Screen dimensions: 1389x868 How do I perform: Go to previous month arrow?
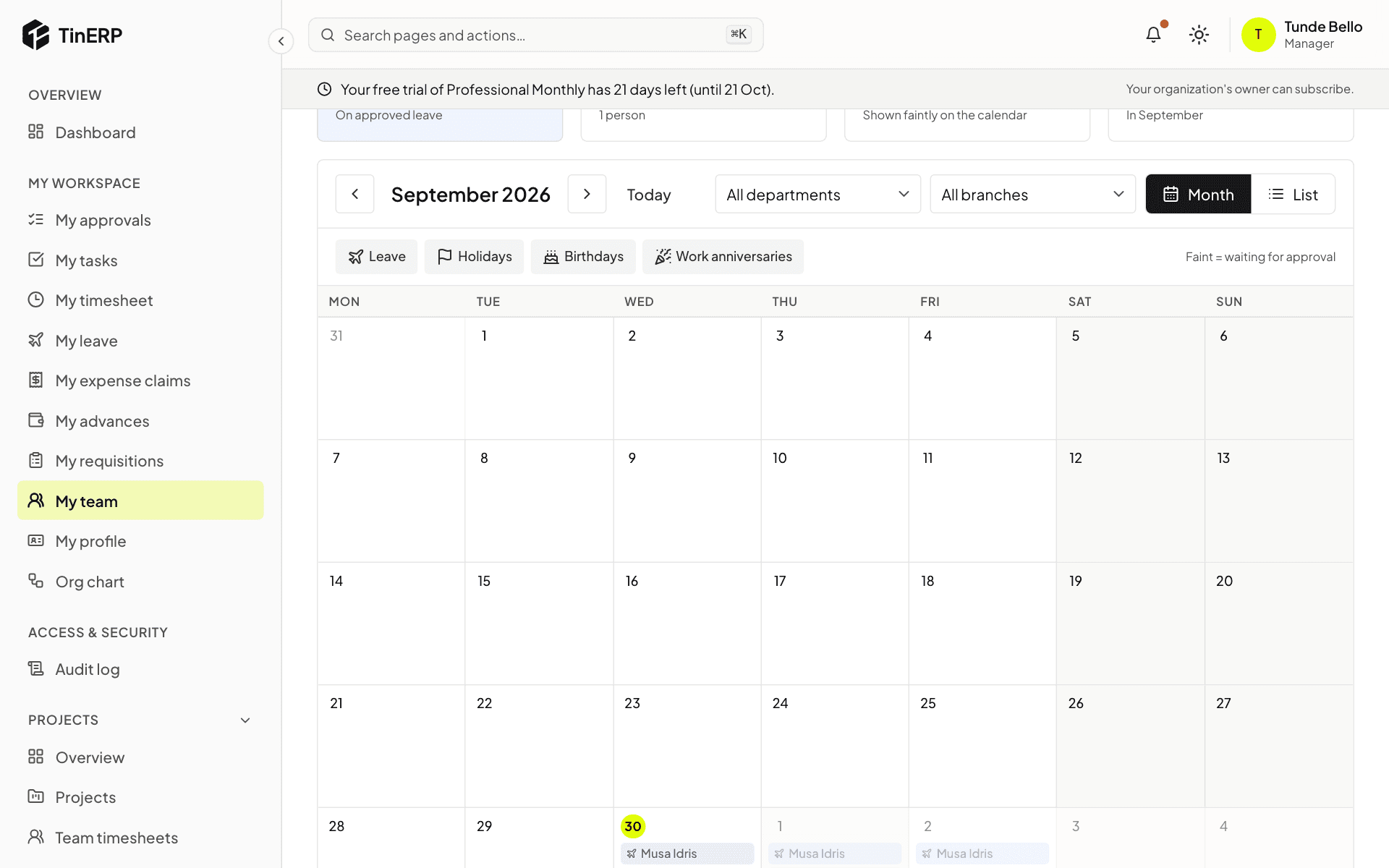click(354, 194)
